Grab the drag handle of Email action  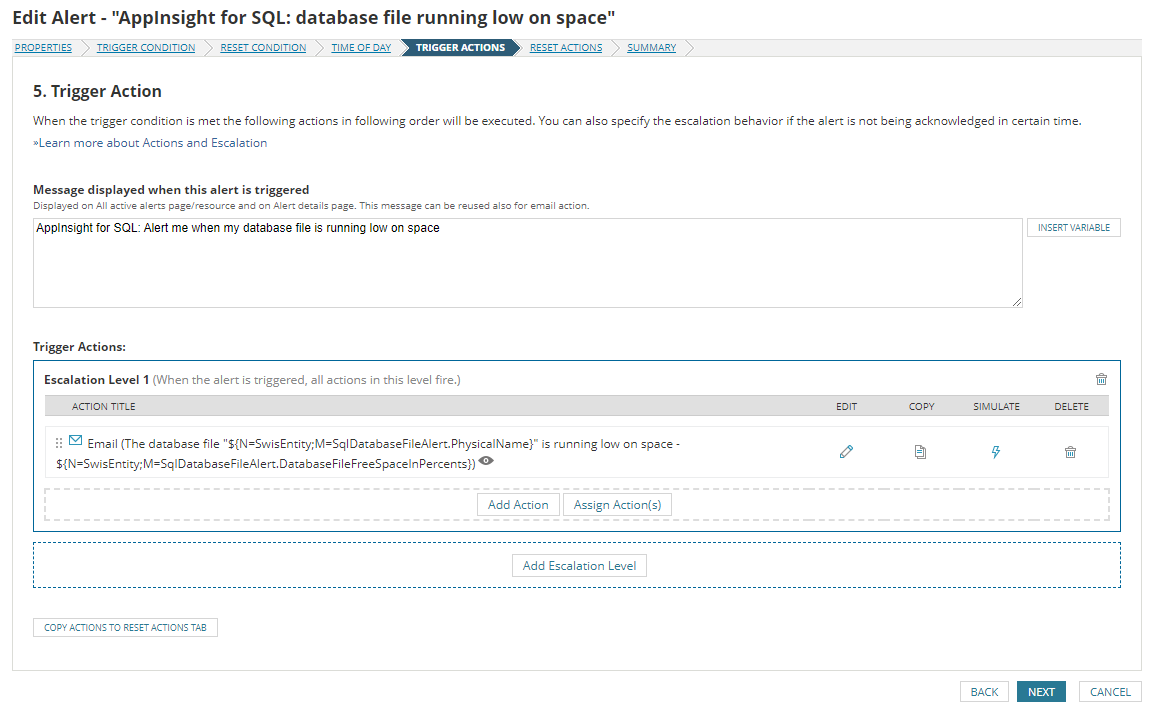click(59, 443)
